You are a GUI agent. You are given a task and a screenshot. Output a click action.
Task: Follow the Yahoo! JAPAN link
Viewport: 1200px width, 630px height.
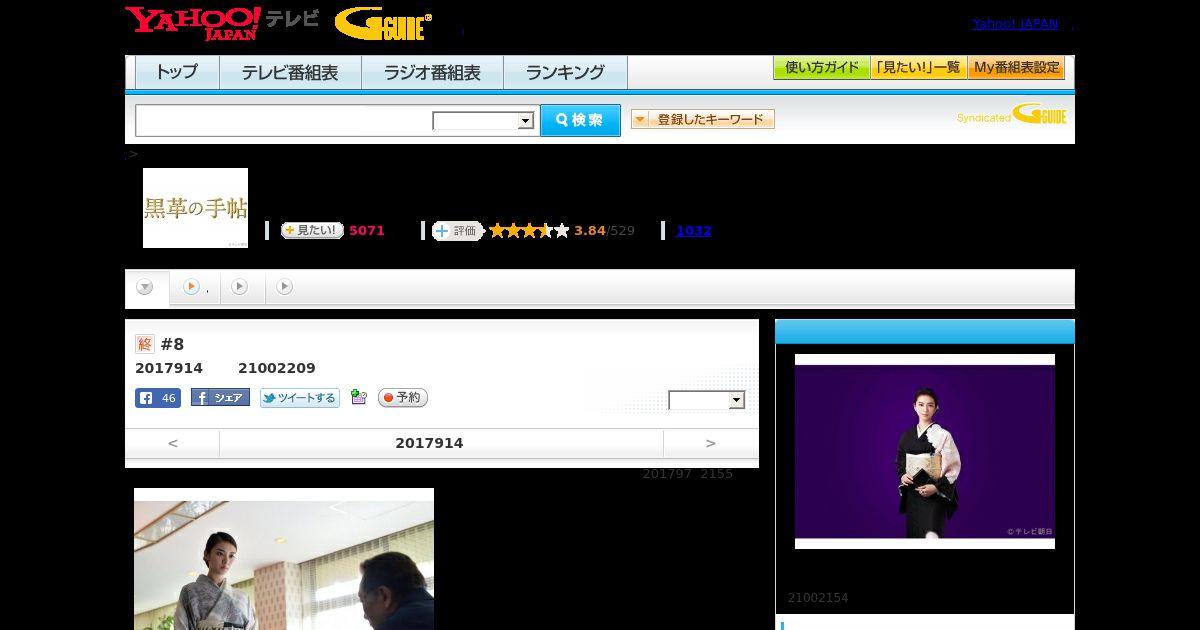click(1016, 24)
